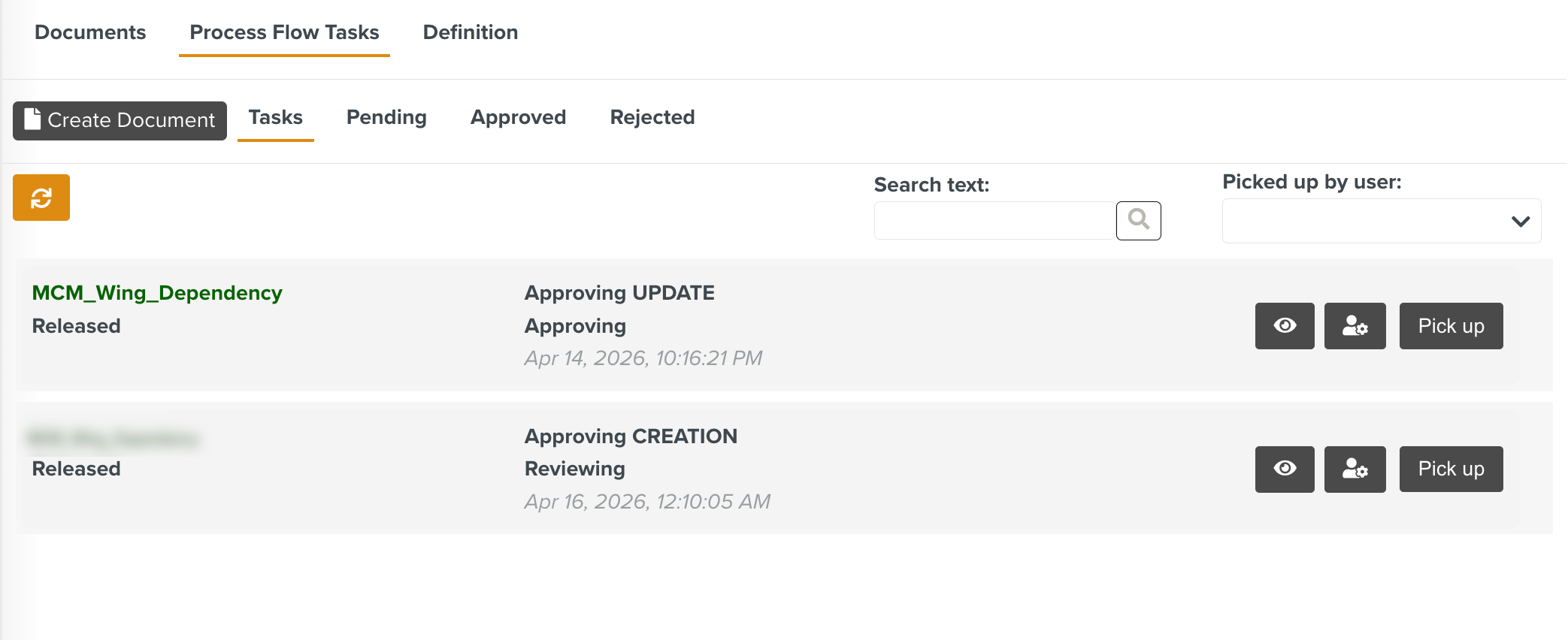Click the magnifier search icon

[x=1138, y=219]
